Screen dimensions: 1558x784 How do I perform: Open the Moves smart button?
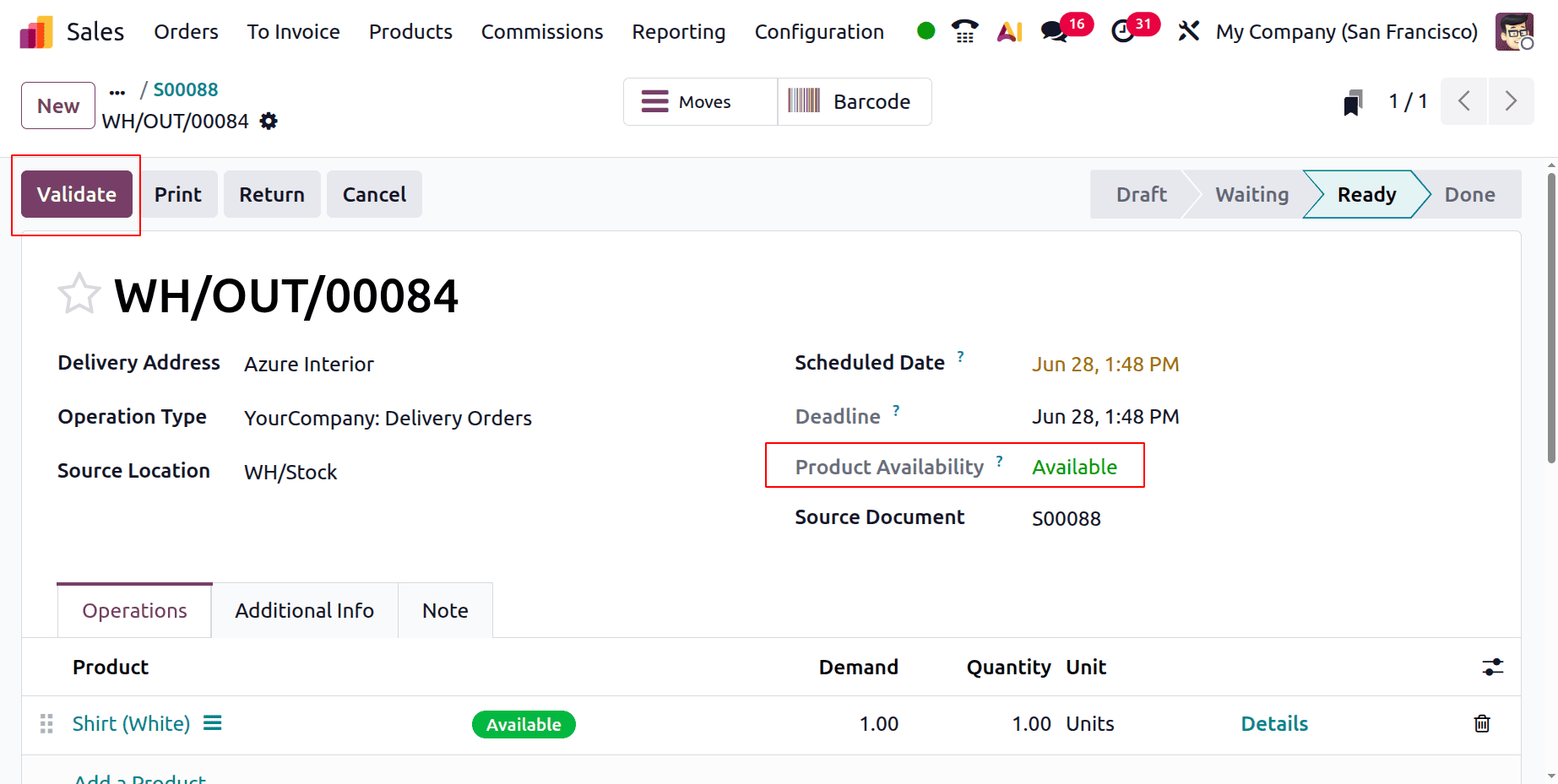point(700,102)
